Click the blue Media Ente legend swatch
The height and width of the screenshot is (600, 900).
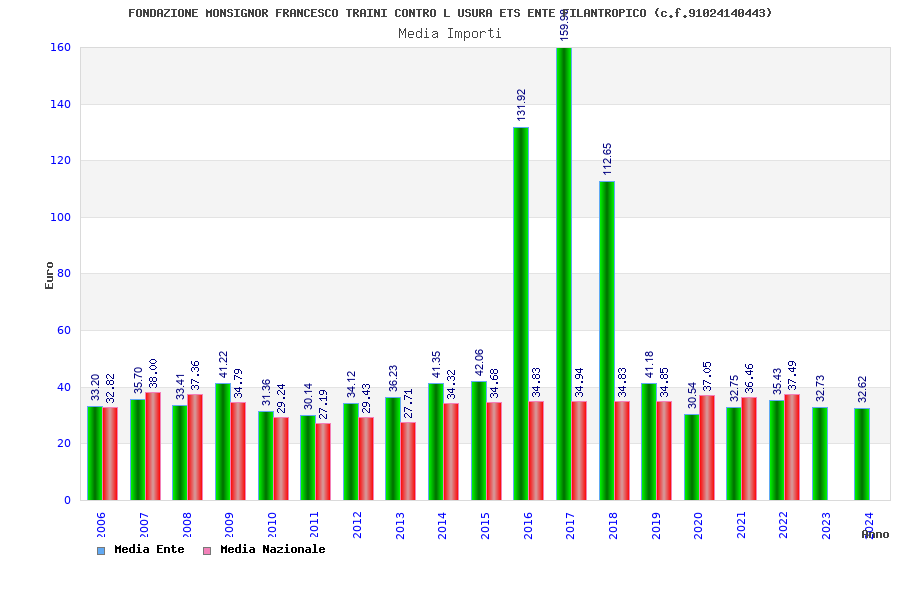coord(101,551)
